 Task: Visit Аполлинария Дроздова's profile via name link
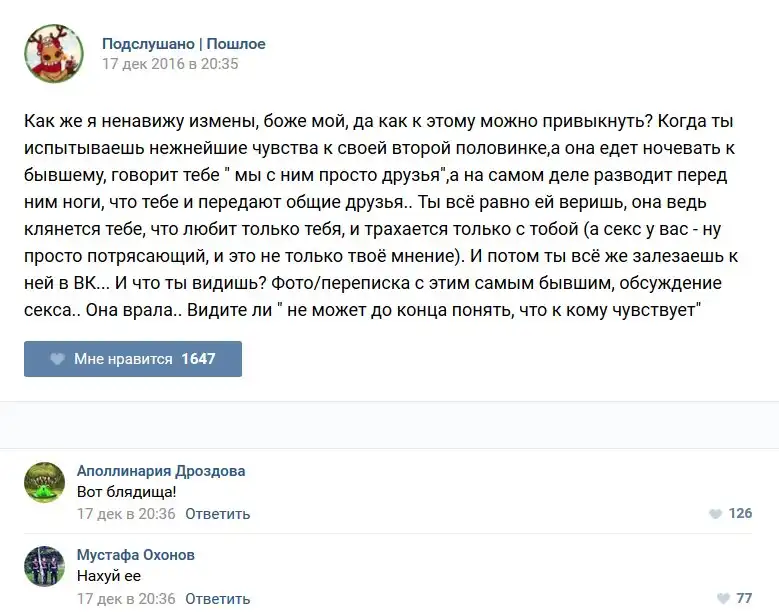pyautogui.click(x=161, y=471)
